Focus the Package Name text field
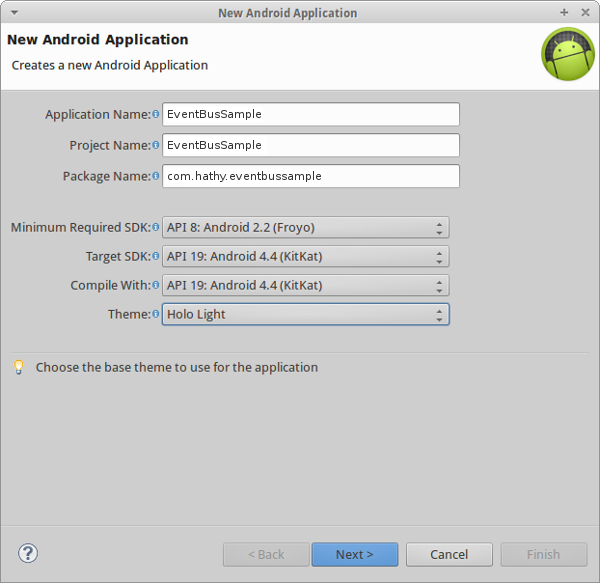The image size is (600, 583). click(x=311, y=176)
